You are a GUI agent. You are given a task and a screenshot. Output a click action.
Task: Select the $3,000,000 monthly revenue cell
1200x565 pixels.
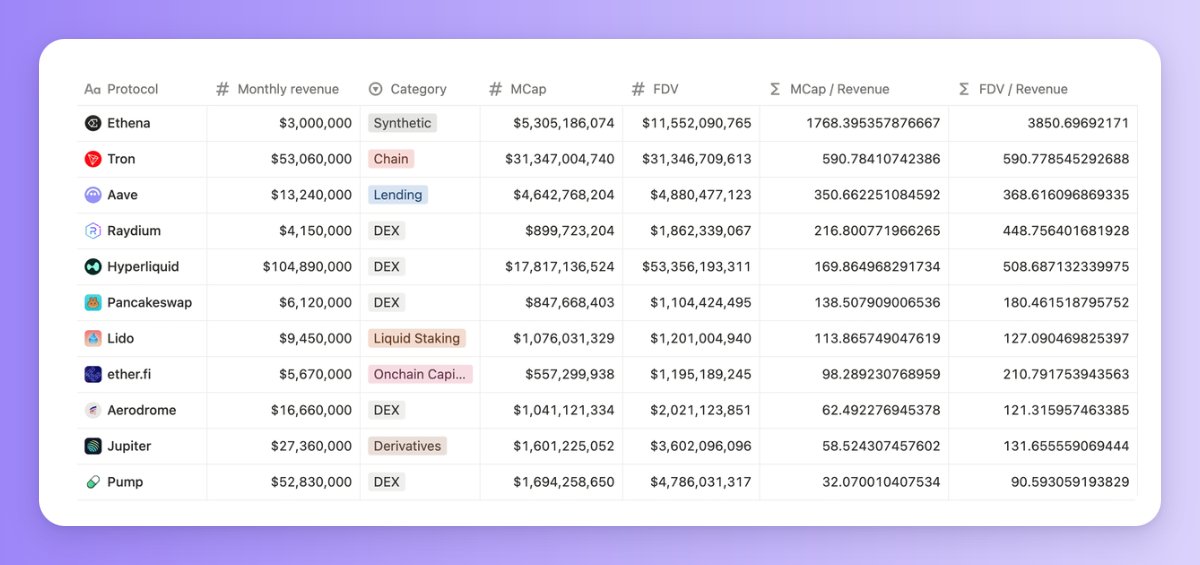[284, 123]
